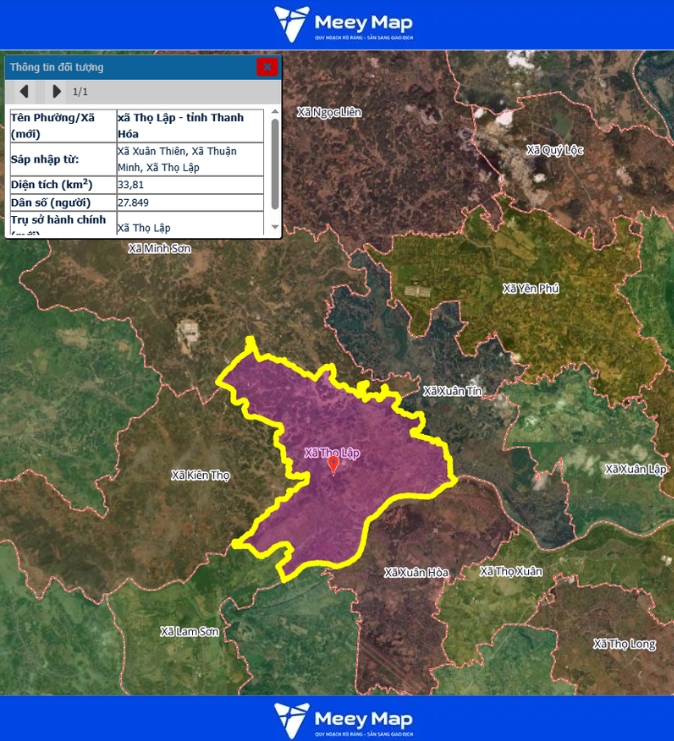Select the Xã Lam Sơn region label
The image size is (674, 741).
tap(189, 631)
